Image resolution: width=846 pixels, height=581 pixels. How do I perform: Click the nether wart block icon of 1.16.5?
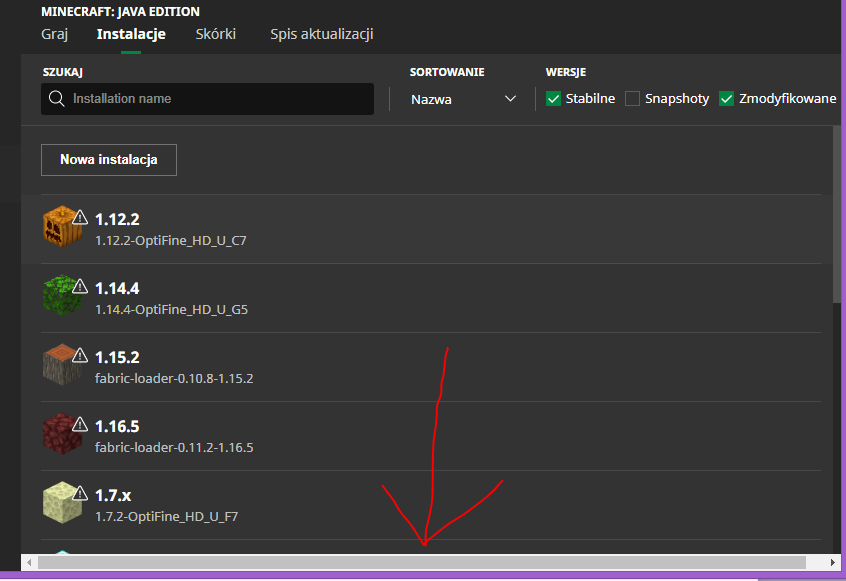coord(62,433)
